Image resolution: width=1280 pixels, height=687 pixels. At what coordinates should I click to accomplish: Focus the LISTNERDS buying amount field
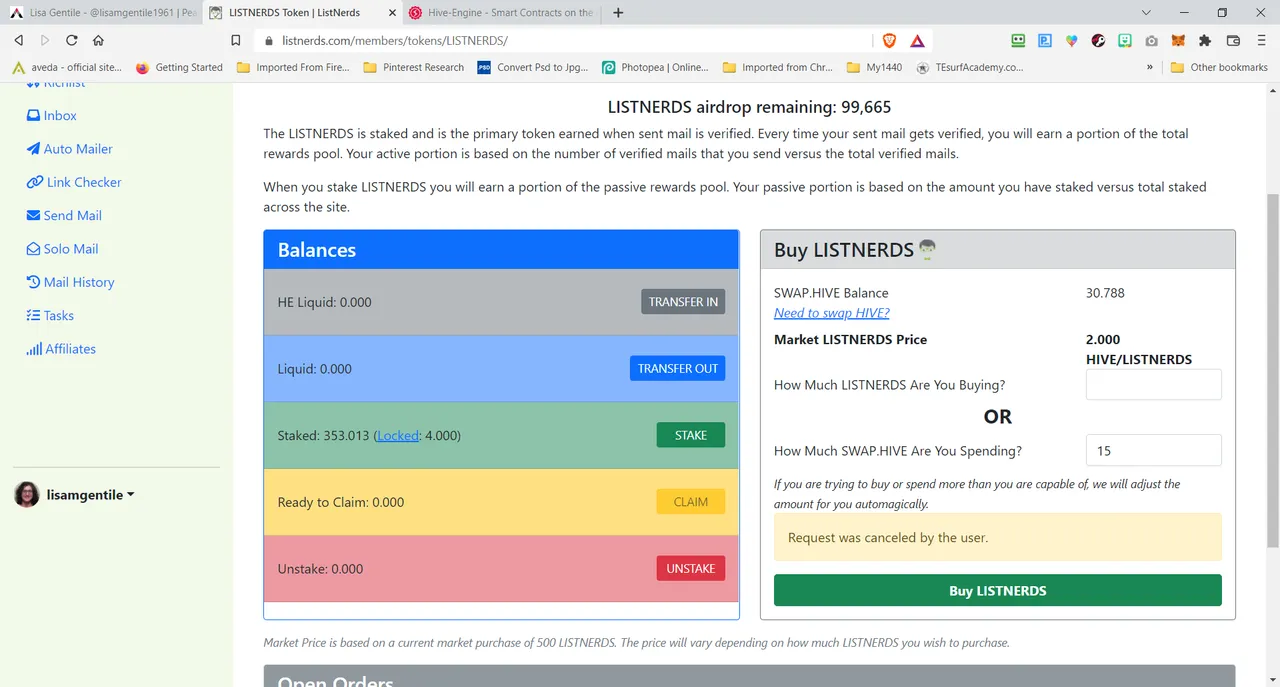coord(1154,385)
